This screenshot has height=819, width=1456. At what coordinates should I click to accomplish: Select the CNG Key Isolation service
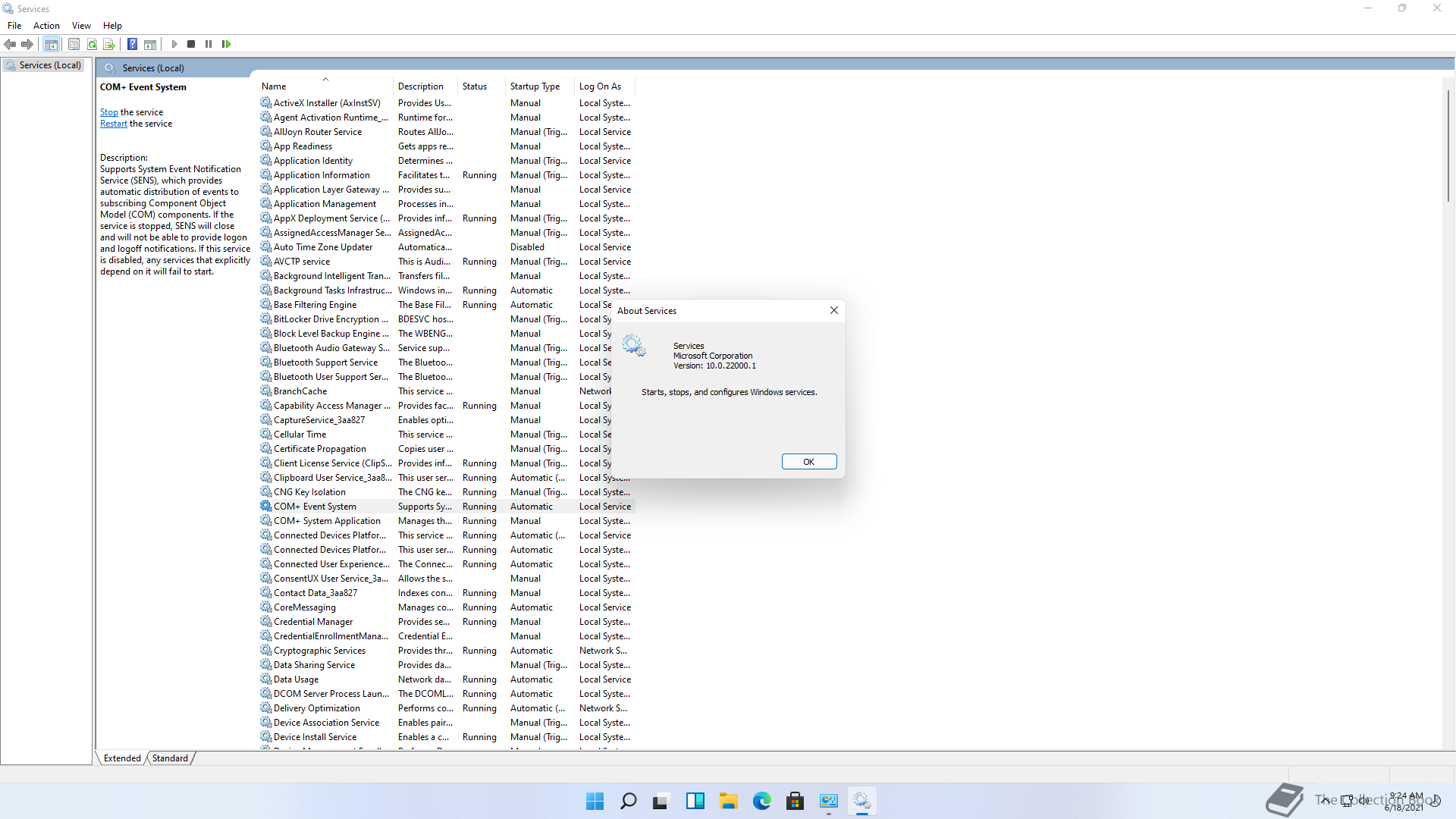pos(446,491)
